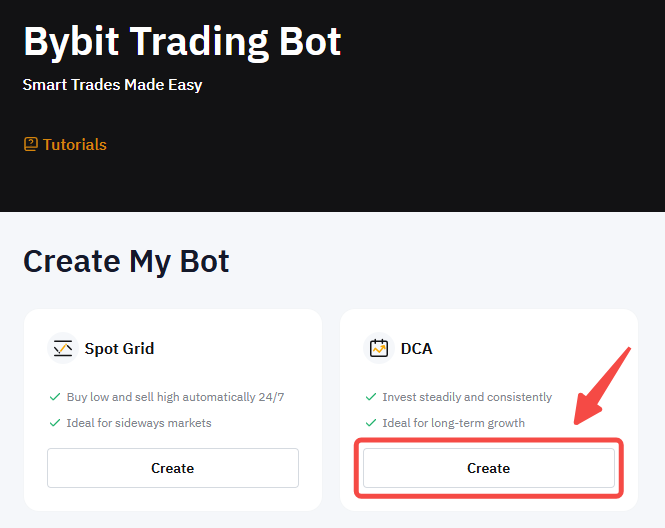Click 'Ideal for long-term growth' text
665x528 pixels.
[453, 423]
